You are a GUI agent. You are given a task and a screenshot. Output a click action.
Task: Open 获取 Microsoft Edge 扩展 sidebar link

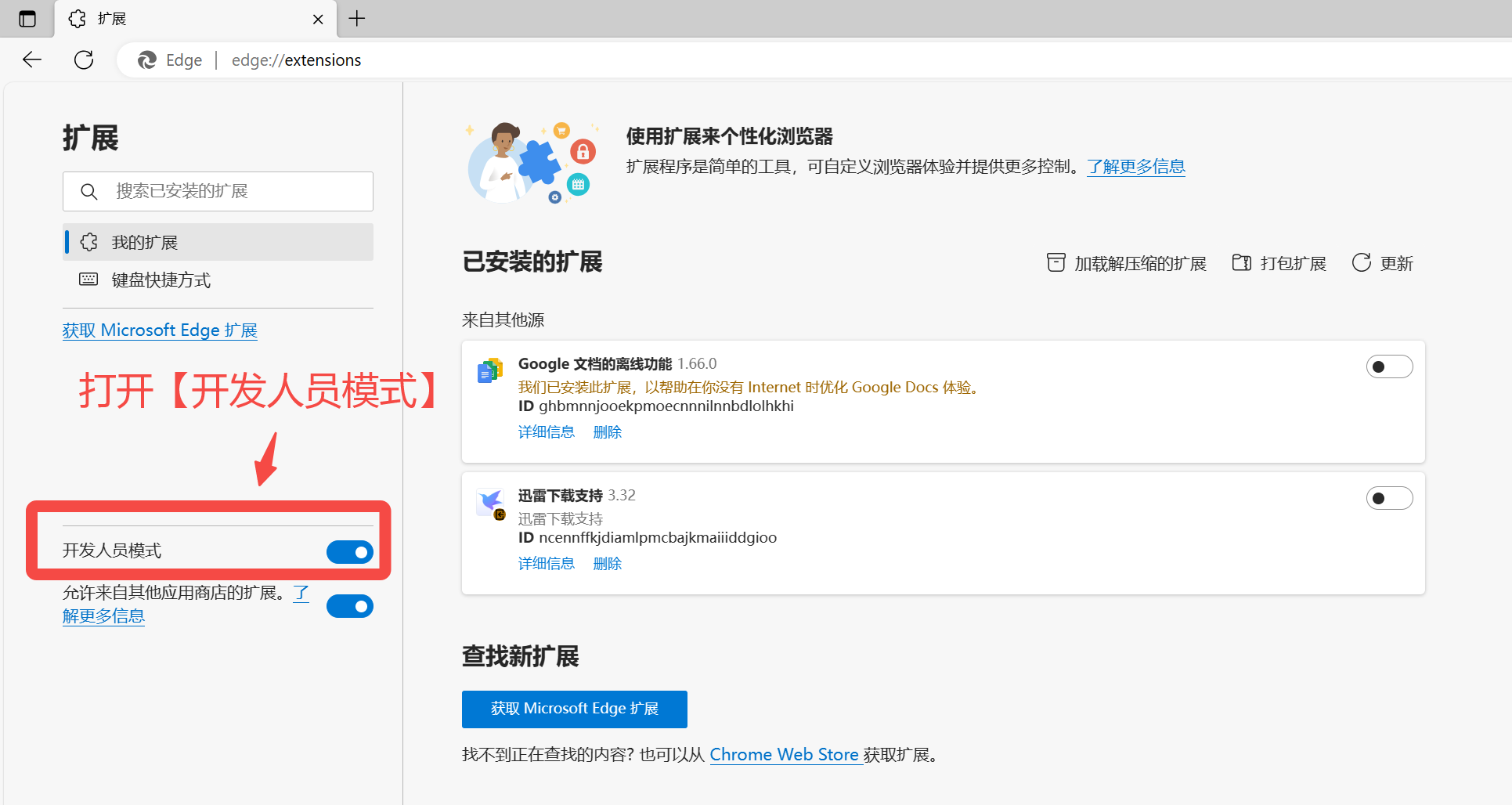pos(160,330)
